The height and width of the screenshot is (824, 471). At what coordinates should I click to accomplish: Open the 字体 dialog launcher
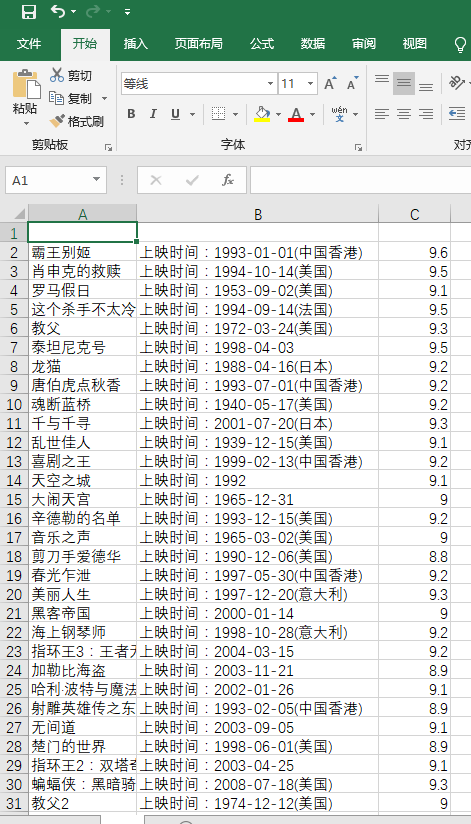pyautogui.click(x=359, y=148)
